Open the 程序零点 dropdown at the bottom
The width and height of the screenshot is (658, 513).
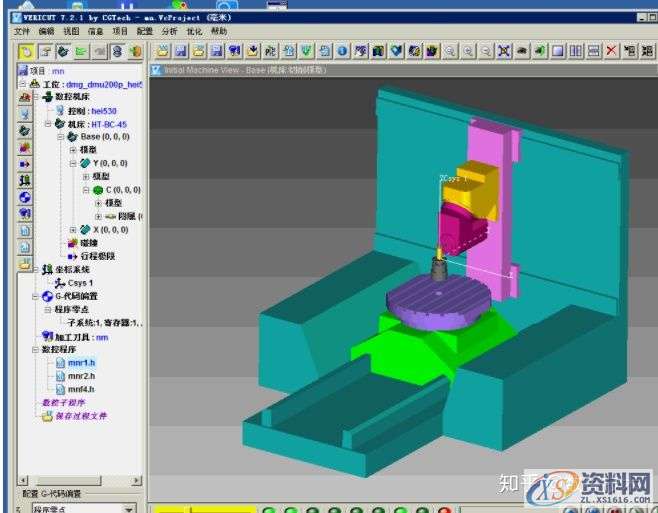(129, 508)
